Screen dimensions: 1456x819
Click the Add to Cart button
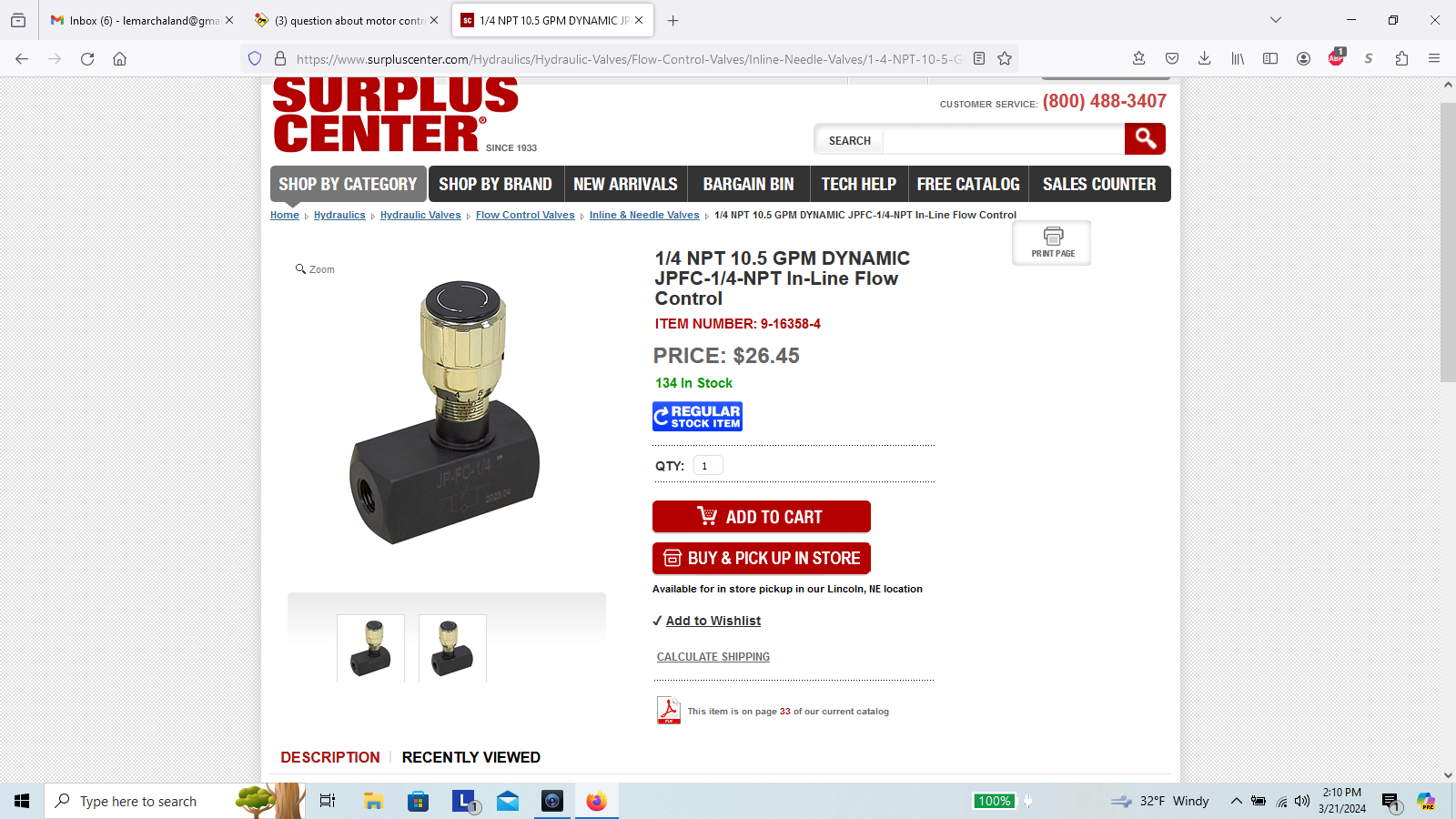[x=762, y=517]
